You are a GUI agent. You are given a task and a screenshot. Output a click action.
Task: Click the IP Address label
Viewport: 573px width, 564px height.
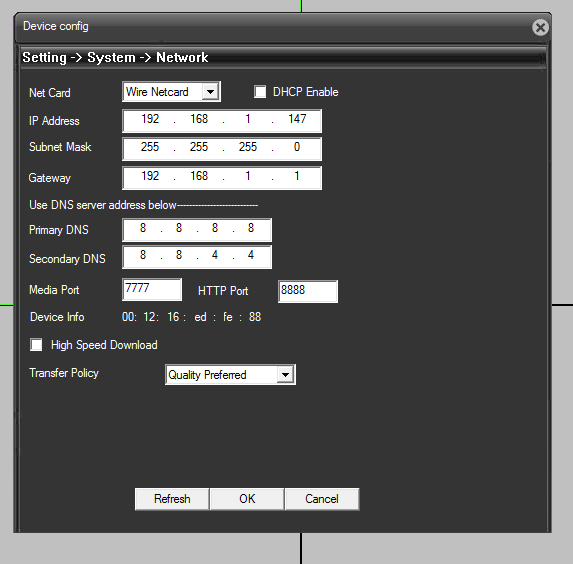54,121
